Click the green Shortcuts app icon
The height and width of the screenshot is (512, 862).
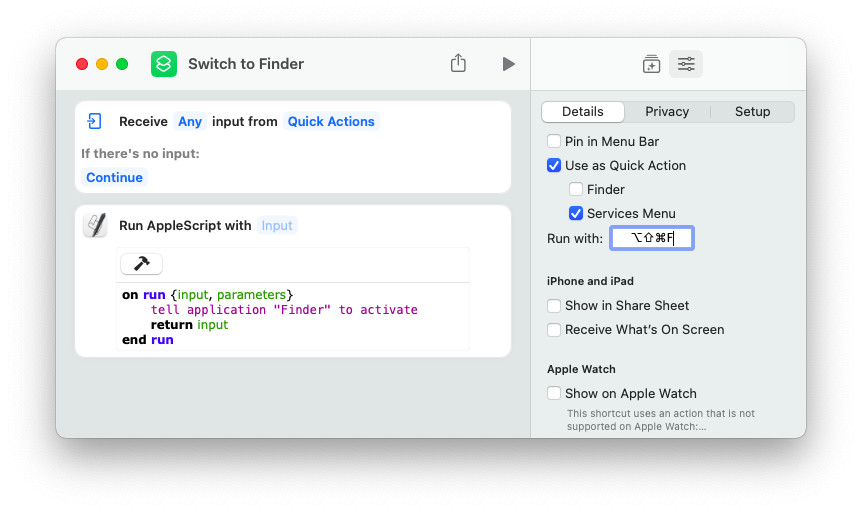coord(164,64)
